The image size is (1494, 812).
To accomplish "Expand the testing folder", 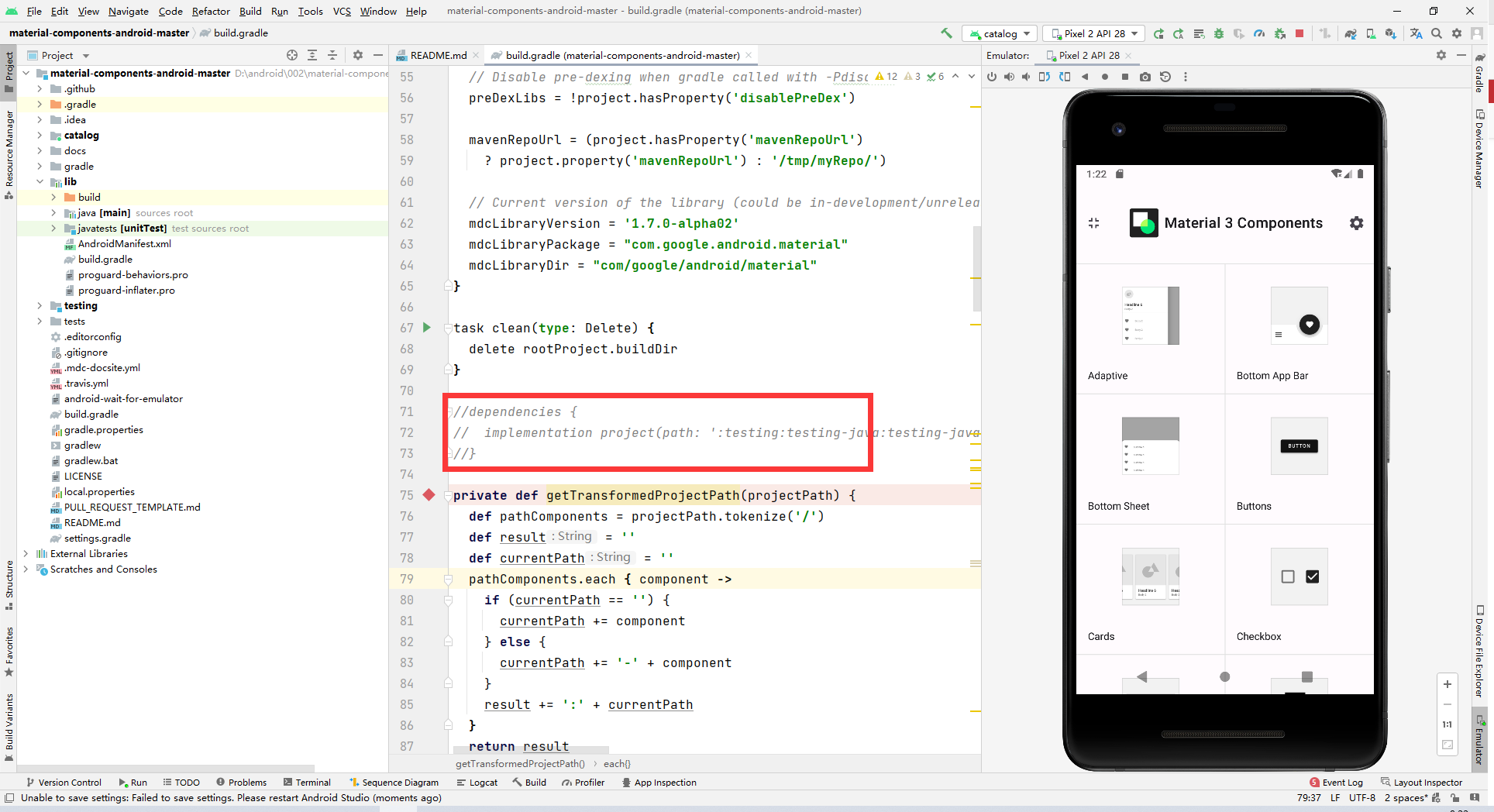I will [x=40, y=306].
